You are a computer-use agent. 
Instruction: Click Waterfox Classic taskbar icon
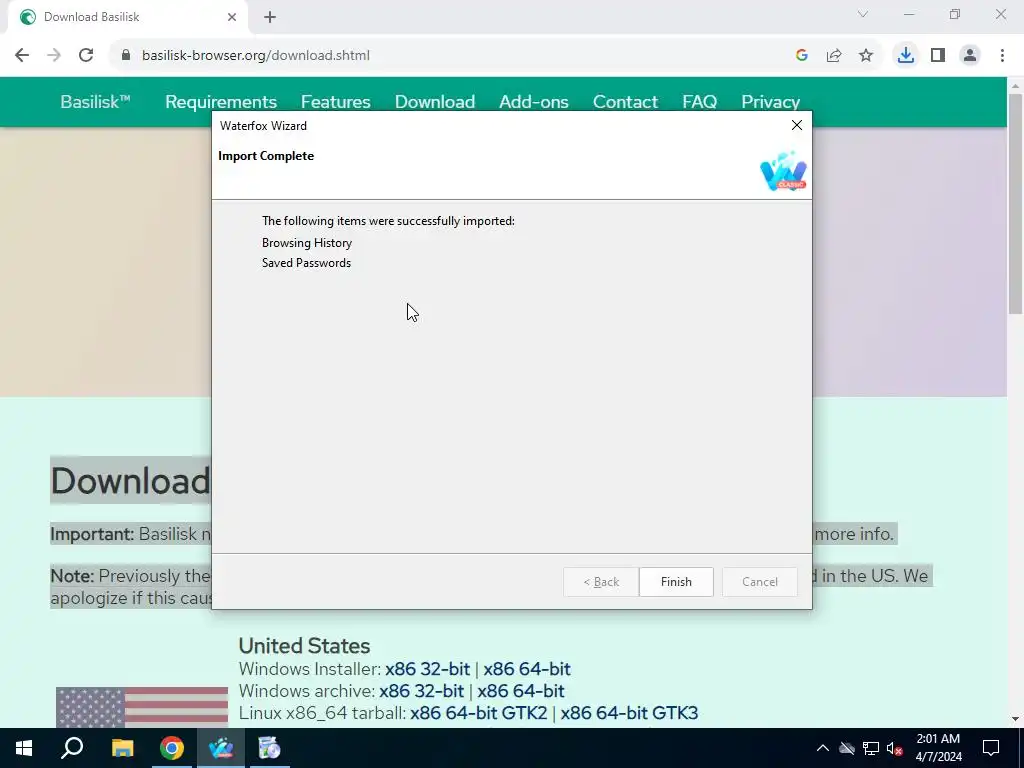click(x=221, y=748)
